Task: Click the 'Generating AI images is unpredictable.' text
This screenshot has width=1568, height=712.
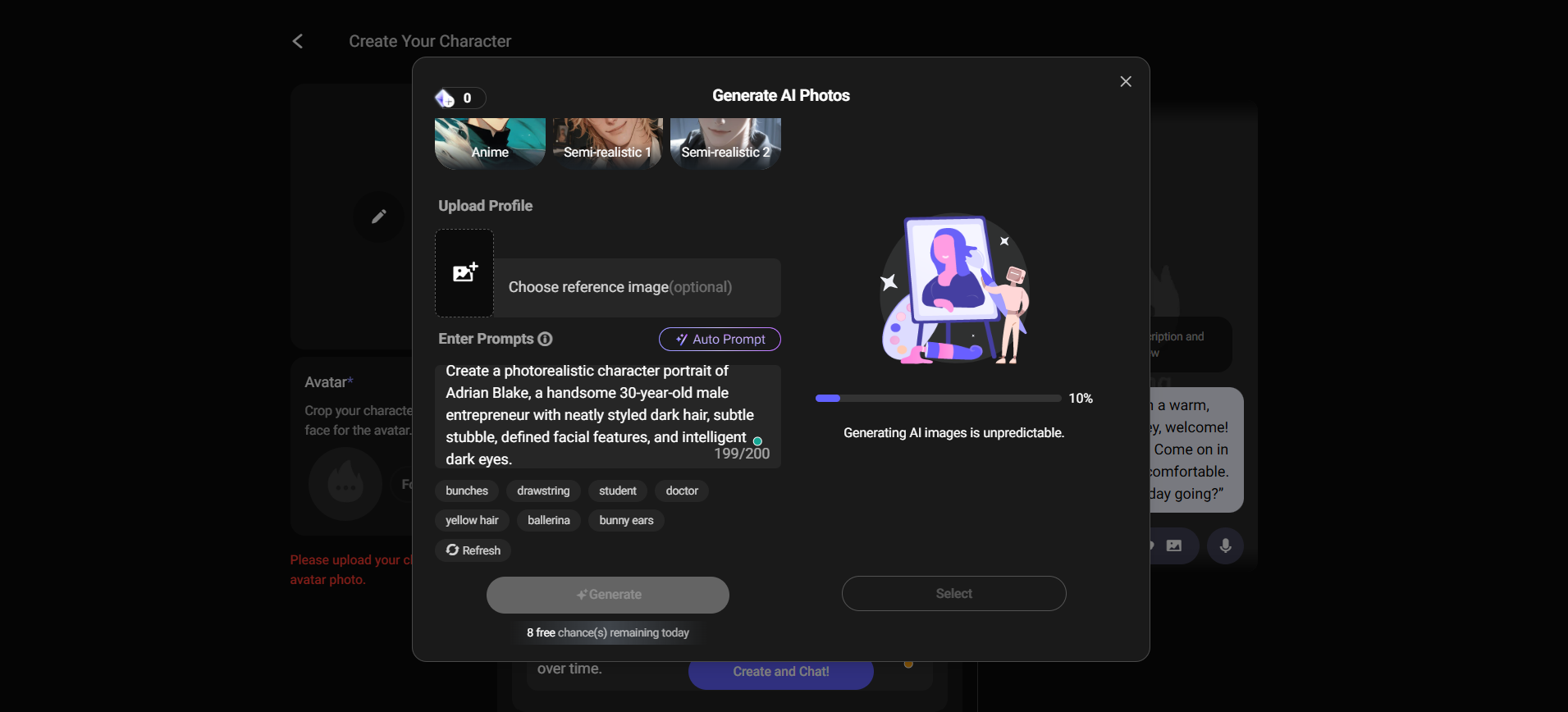Action: coord(954,432)
